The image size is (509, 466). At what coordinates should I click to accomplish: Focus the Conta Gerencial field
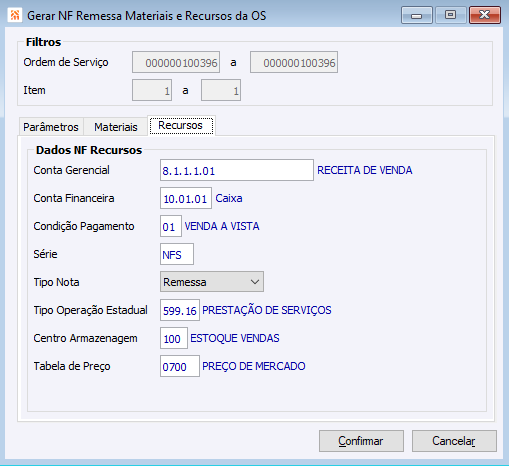point(237,170)
